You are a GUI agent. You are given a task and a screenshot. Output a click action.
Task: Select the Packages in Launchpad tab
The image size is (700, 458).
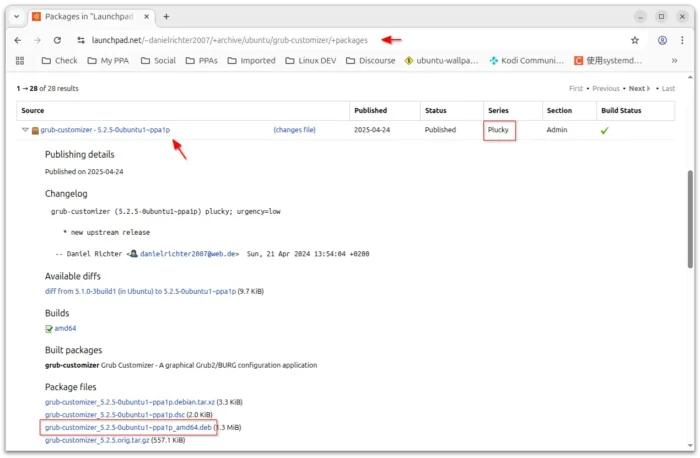89,17
